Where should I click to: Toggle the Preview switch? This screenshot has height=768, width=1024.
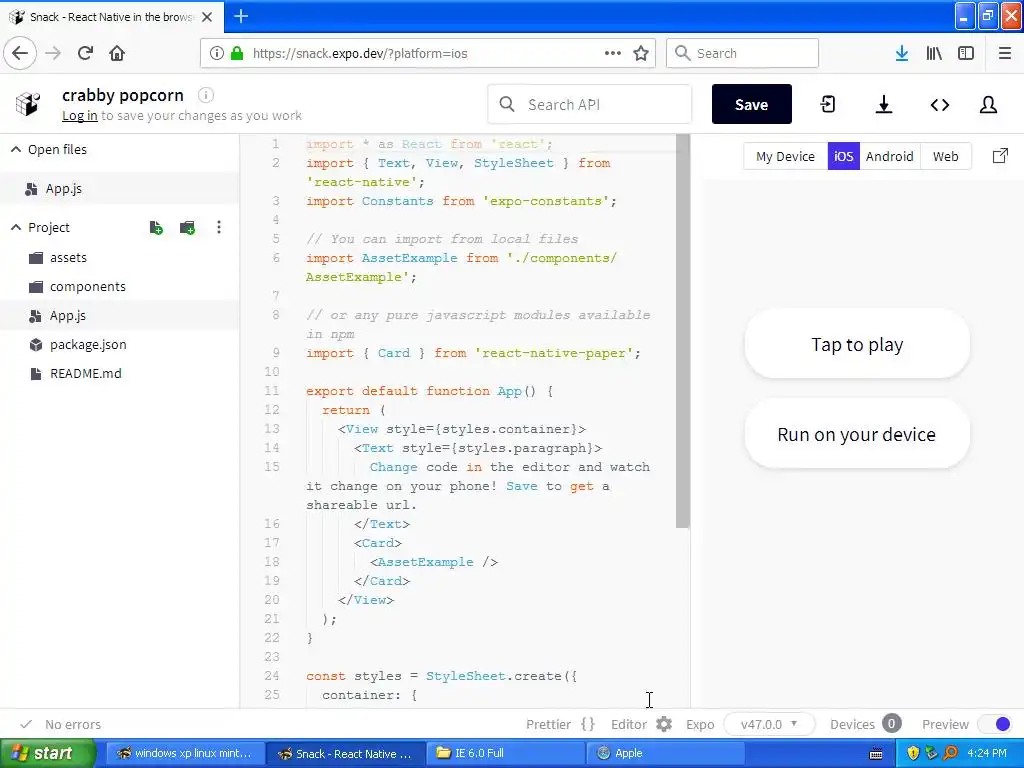(995, 724)
